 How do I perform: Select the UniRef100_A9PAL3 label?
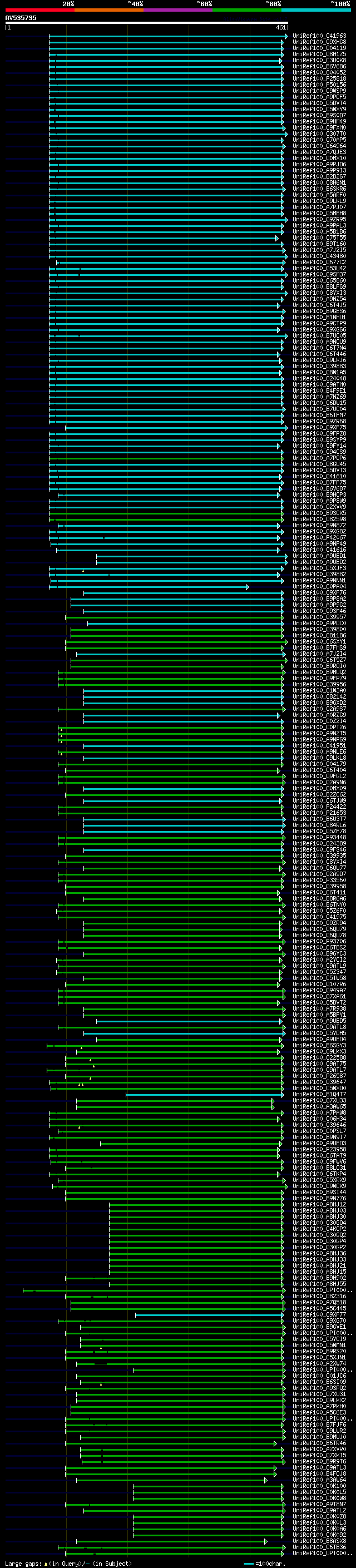[319, 225]
